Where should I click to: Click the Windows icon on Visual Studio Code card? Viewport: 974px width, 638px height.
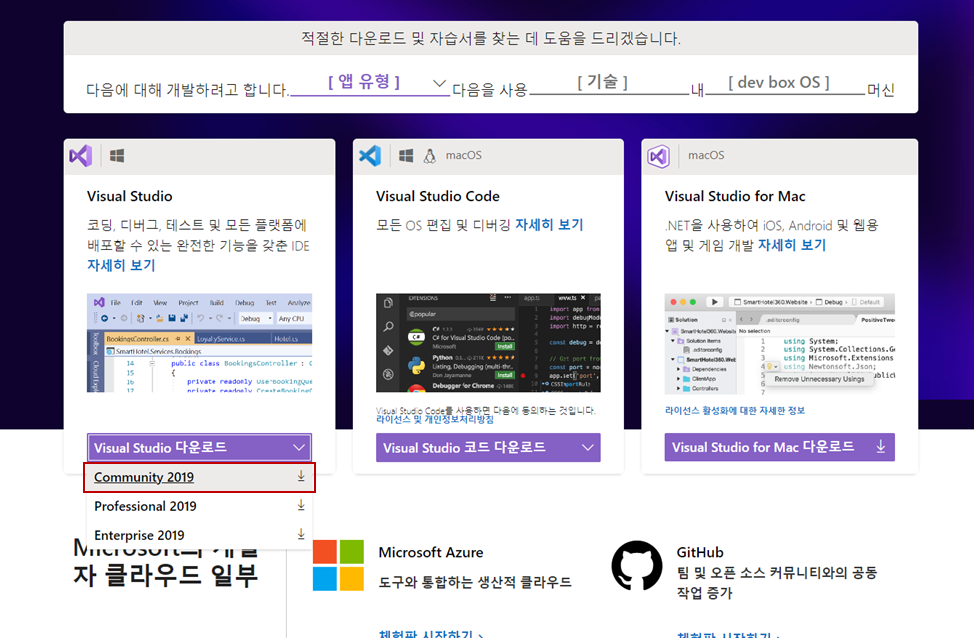pyautogui.click(x=406, y=155)
